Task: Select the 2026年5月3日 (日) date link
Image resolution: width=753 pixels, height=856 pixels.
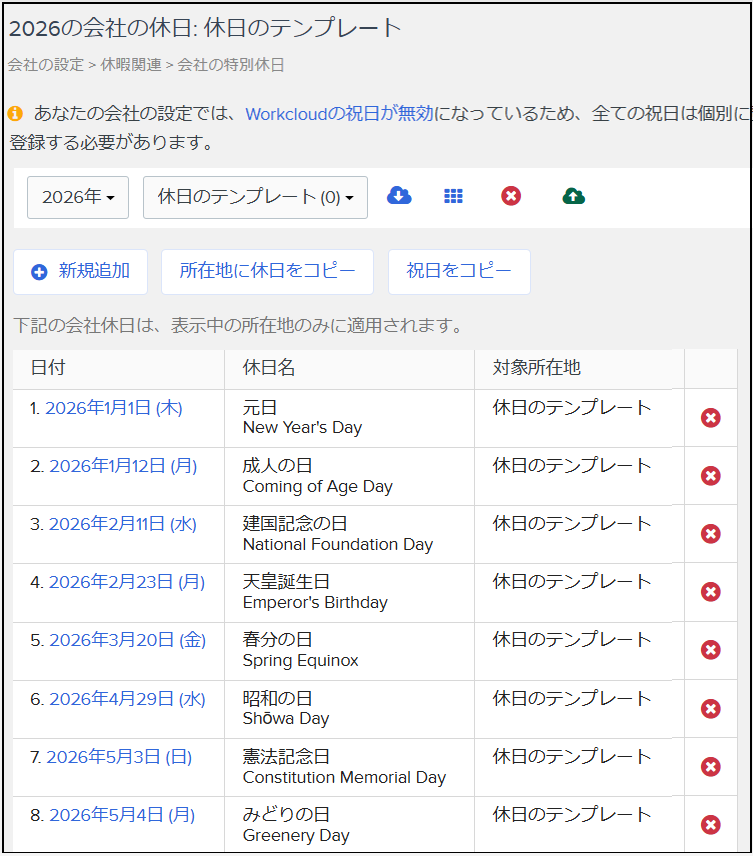Action: click(x=119, y=757)
